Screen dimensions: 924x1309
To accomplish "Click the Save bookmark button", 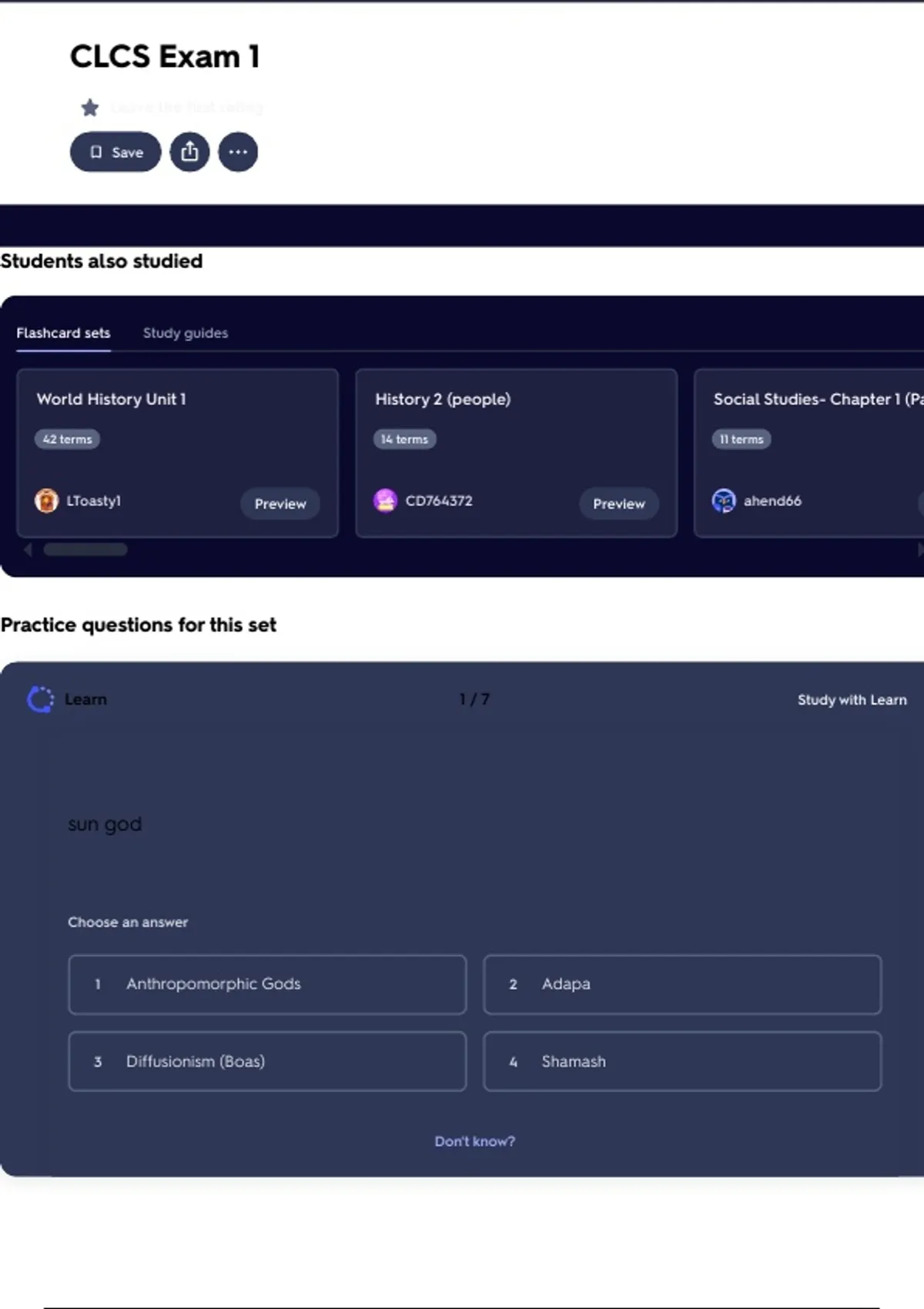I will (115, 152).
